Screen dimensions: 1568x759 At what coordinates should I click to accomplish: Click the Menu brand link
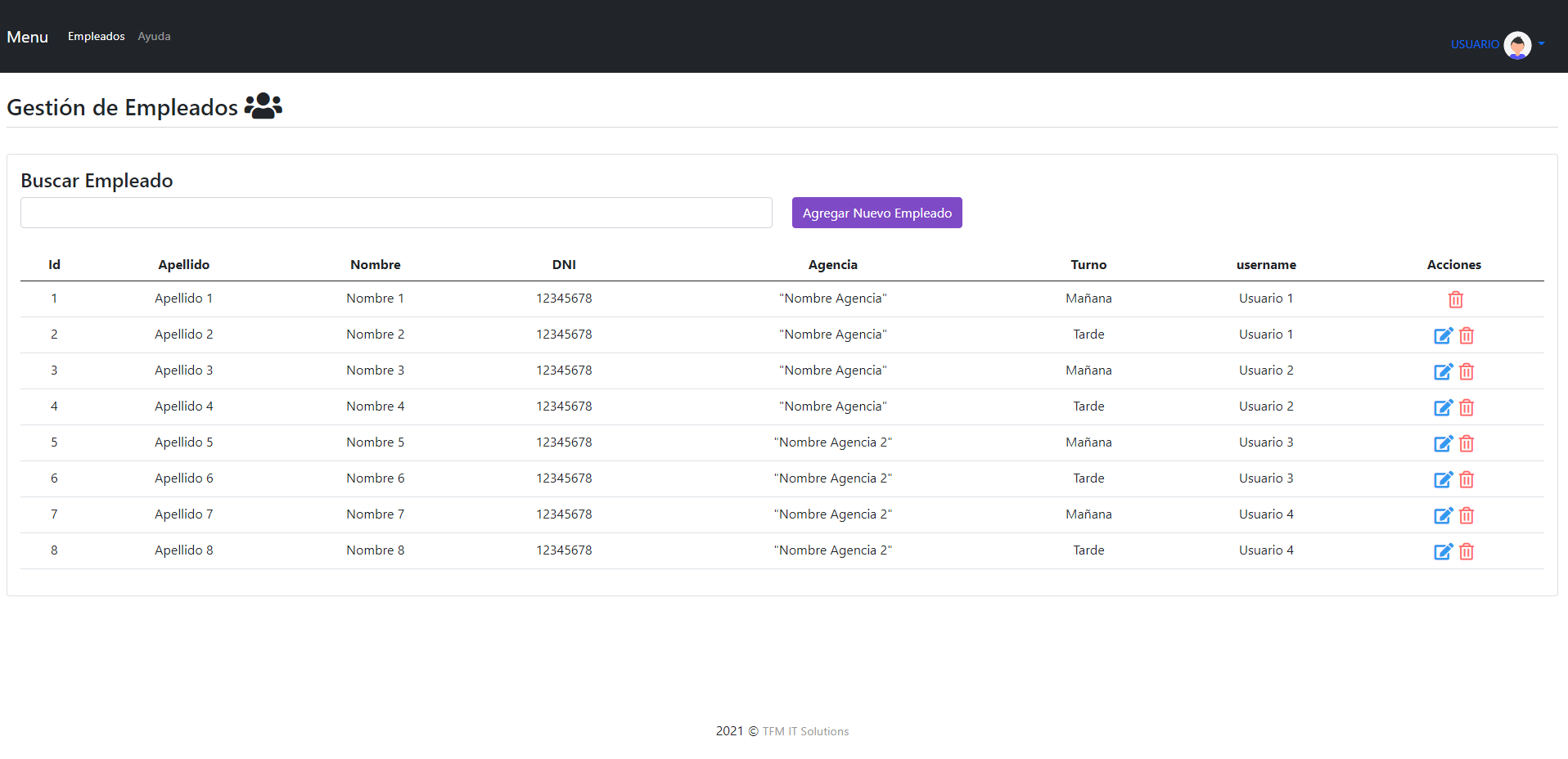tap(27, 37)
